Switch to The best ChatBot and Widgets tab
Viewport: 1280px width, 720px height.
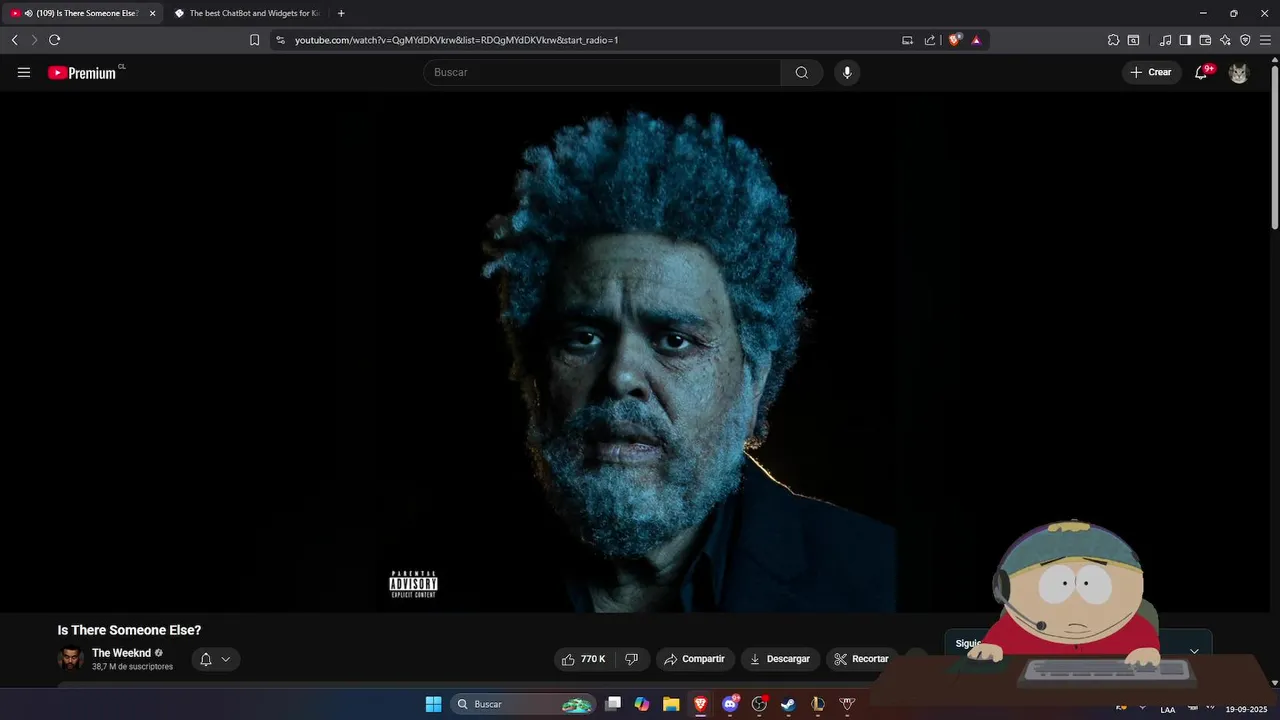coord(246,13)
